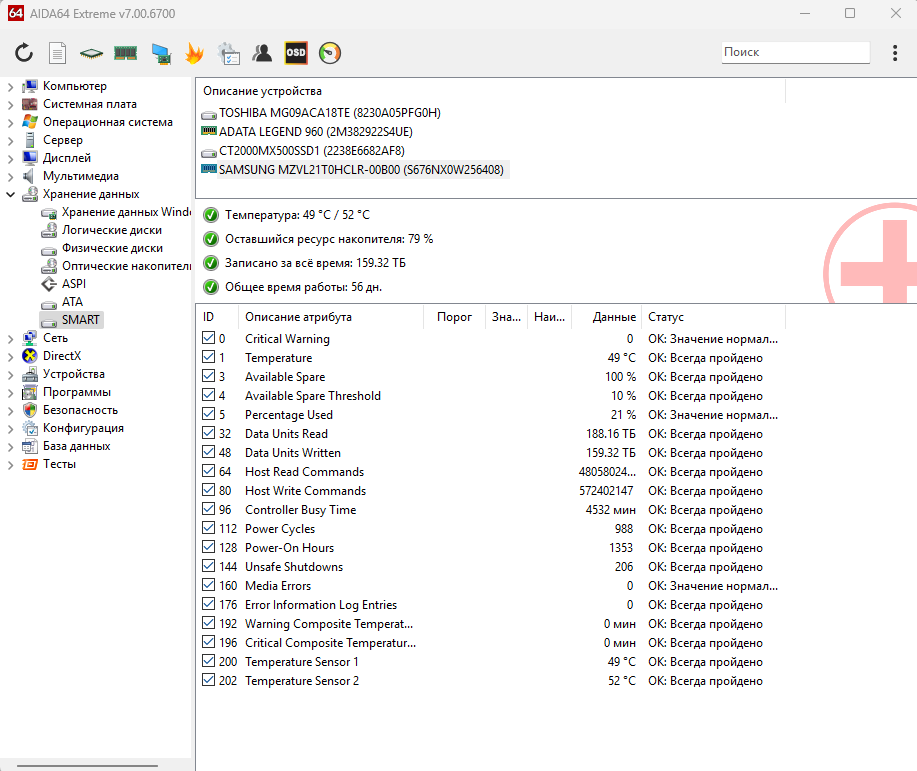Expand the Тесты tree node

pyautogui.click(x=10, y=465)
